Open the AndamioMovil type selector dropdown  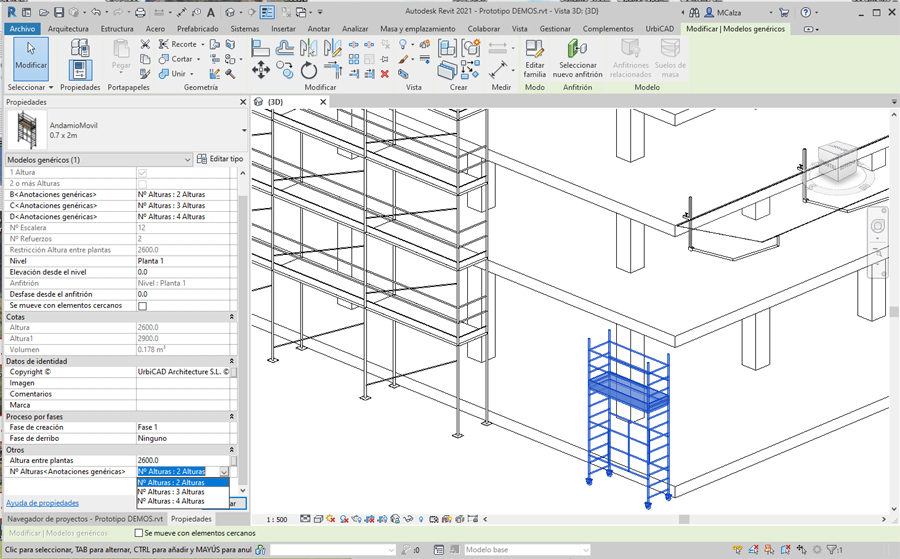coord(243,130)
